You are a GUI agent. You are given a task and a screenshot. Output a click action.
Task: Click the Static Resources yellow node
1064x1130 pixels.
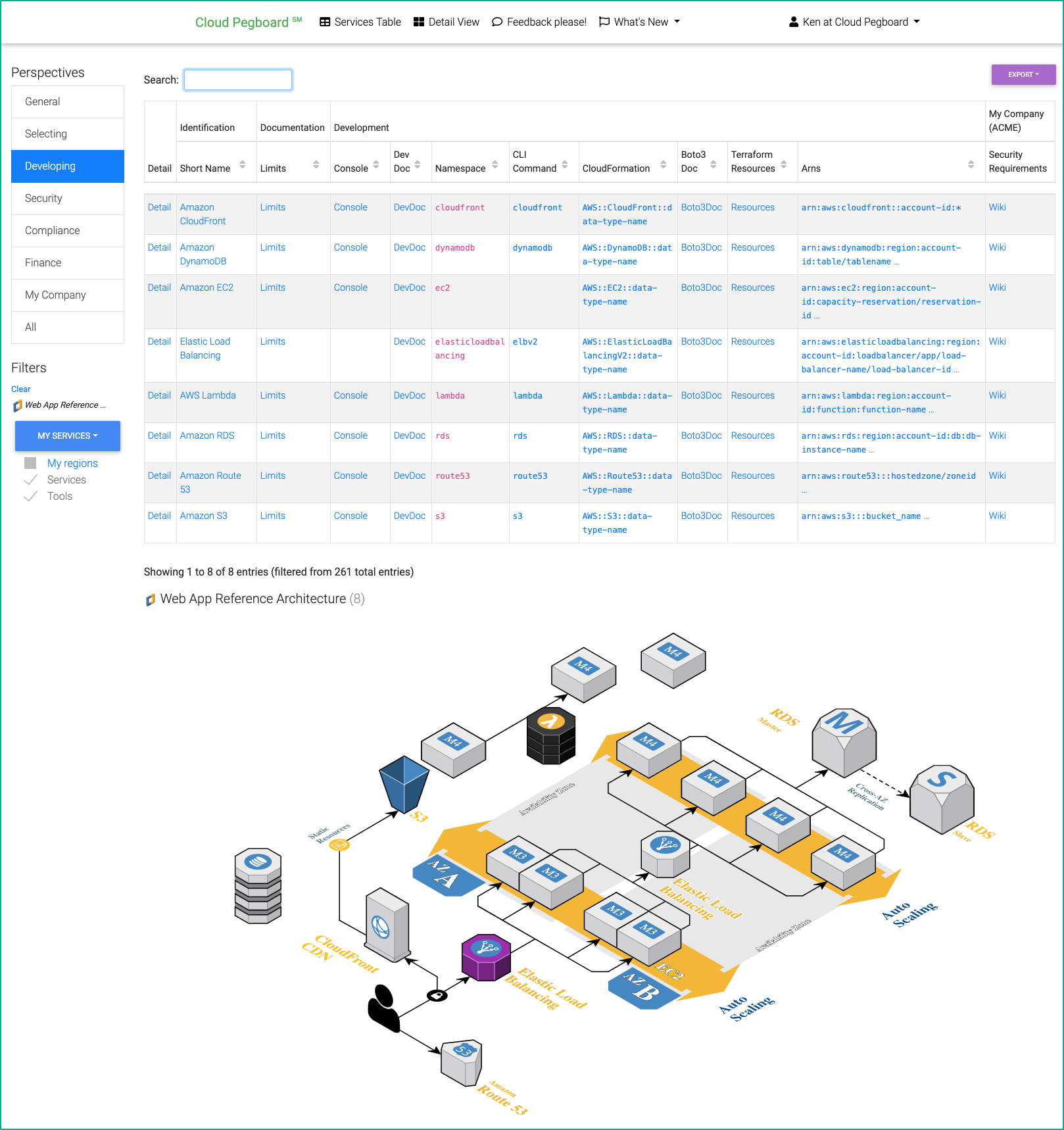pos(339,845)
